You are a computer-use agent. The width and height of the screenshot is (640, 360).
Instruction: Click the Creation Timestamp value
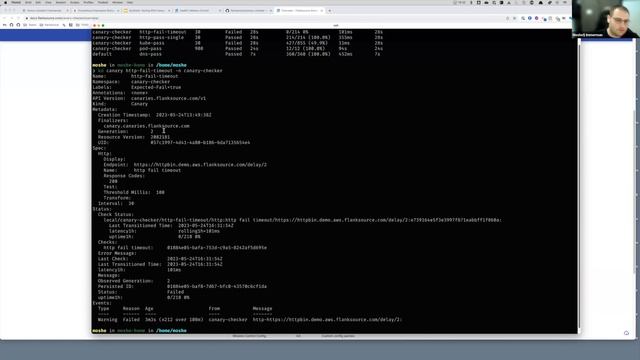point(184,115)
